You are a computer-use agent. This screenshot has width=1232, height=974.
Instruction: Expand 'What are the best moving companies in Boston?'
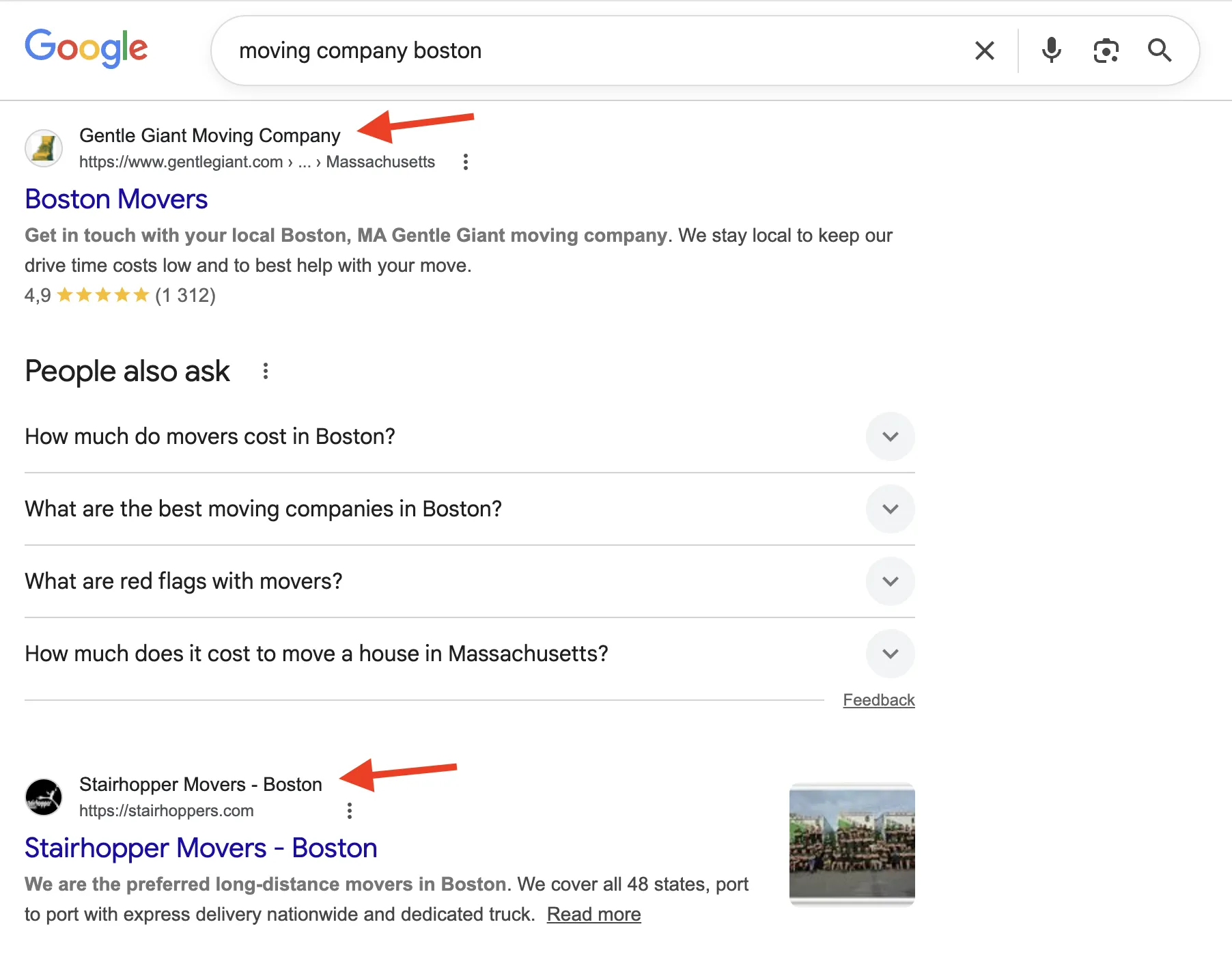tap(890, 509)
